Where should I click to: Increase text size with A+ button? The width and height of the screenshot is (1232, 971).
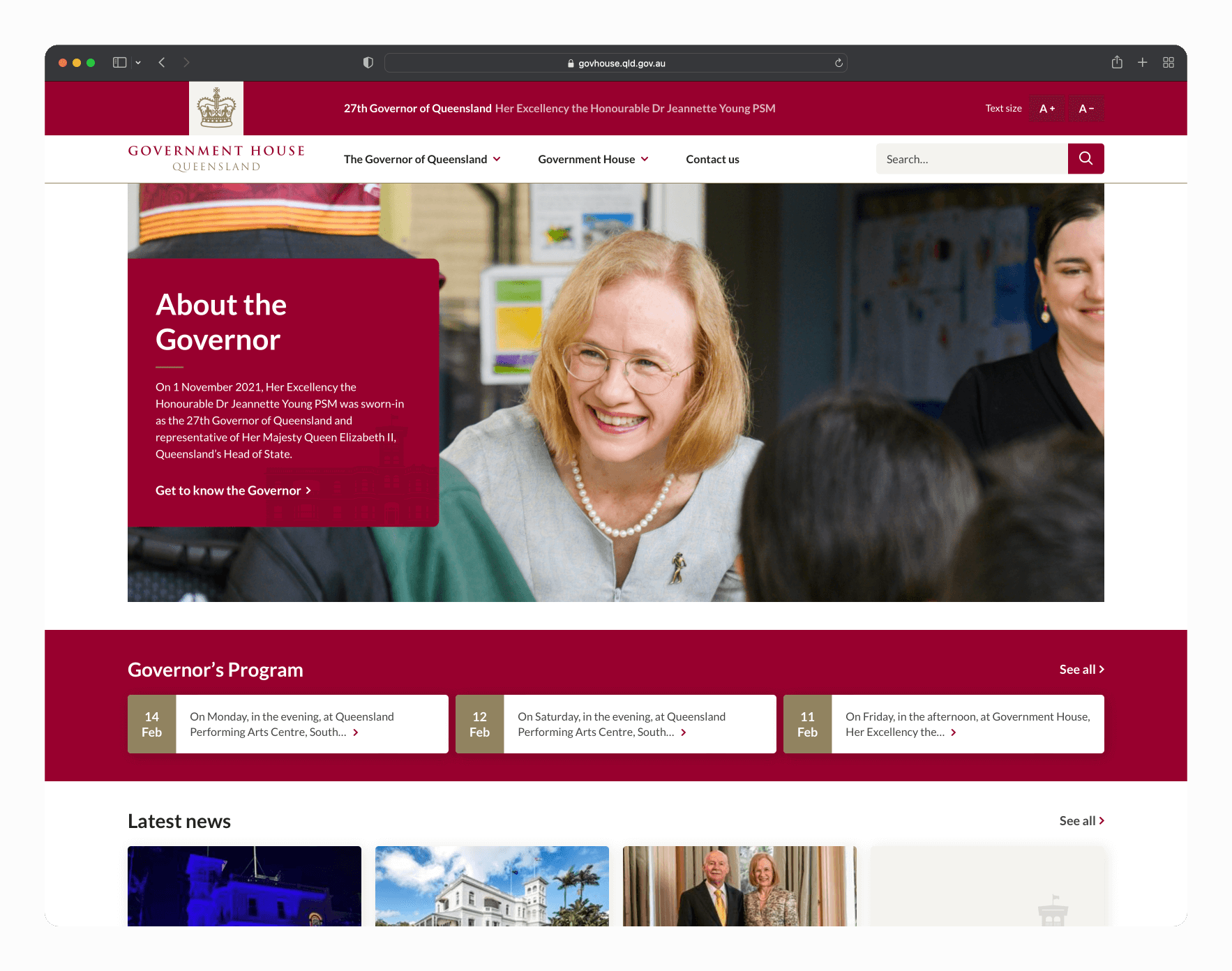click(1047, 108)
